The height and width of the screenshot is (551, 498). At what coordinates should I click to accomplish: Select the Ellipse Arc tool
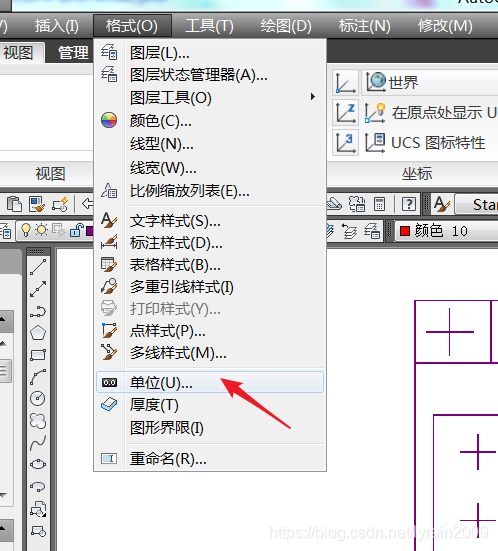tap(38, 487)
